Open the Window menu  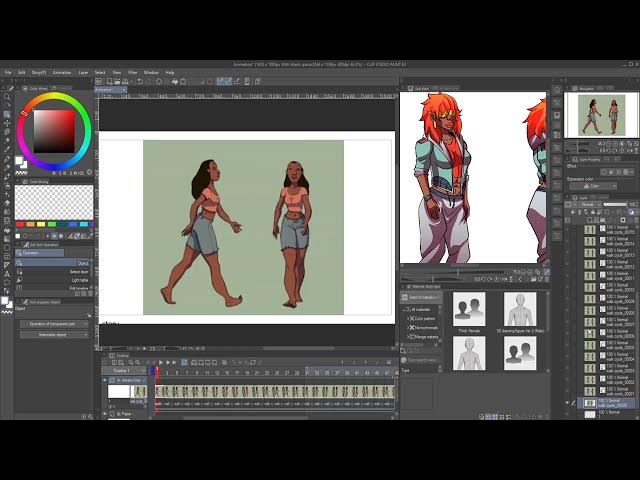[x=151, y=73]
